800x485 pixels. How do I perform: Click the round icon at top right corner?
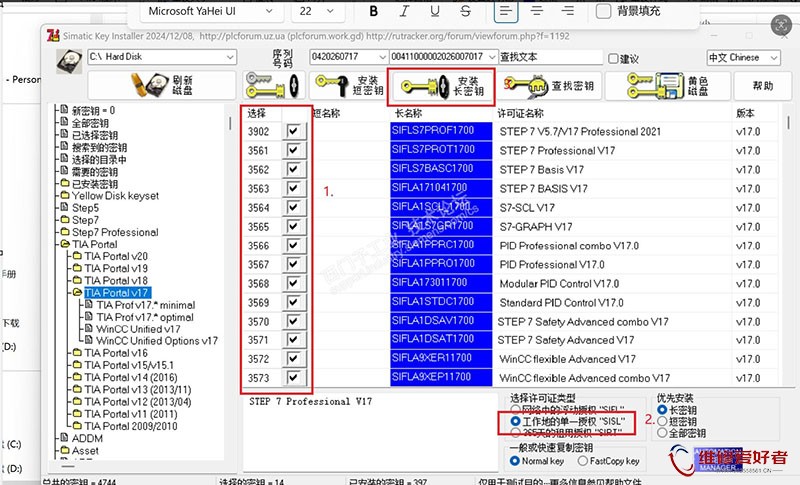click(x=781, y=24)
